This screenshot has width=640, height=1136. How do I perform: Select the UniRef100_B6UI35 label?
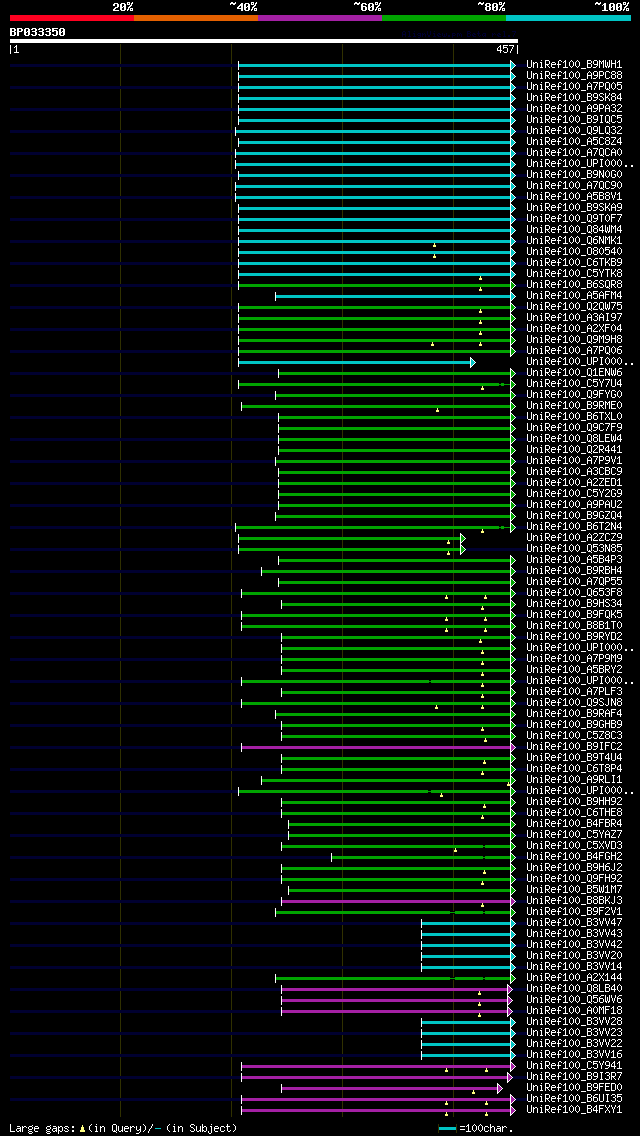pyautogui.click(x=574, y=1099)
